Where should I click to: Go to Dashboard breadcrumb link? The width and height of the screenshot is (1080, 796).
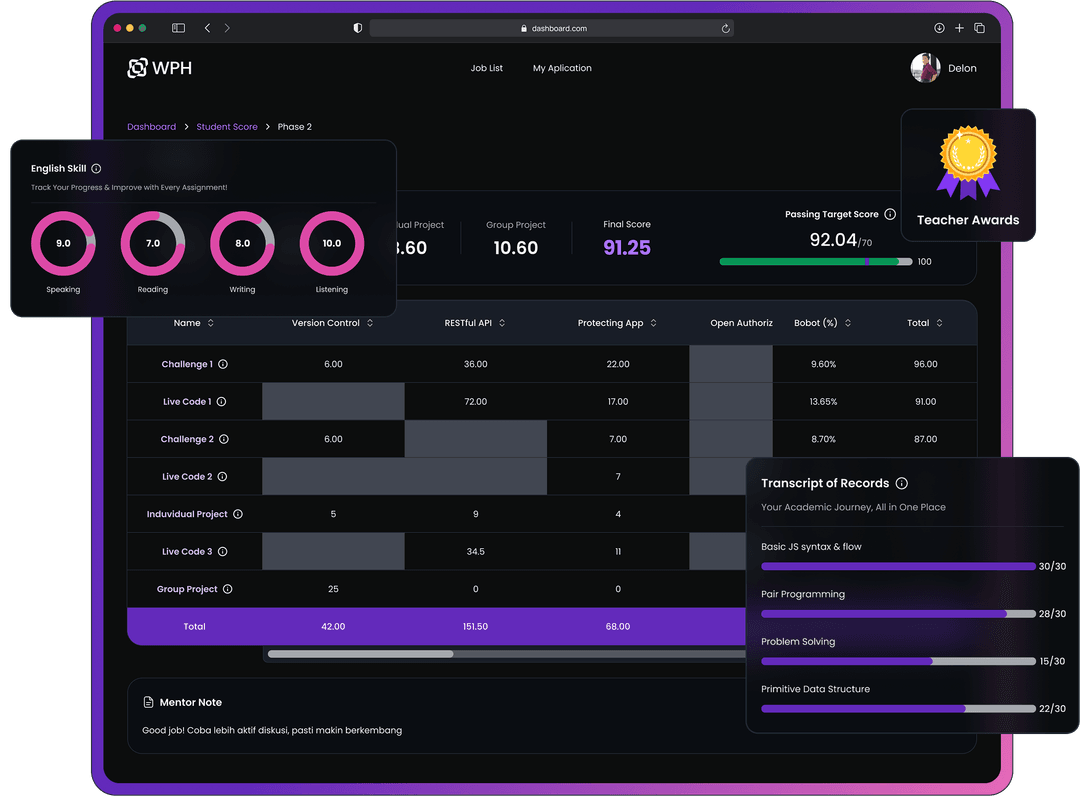point(151,127)
